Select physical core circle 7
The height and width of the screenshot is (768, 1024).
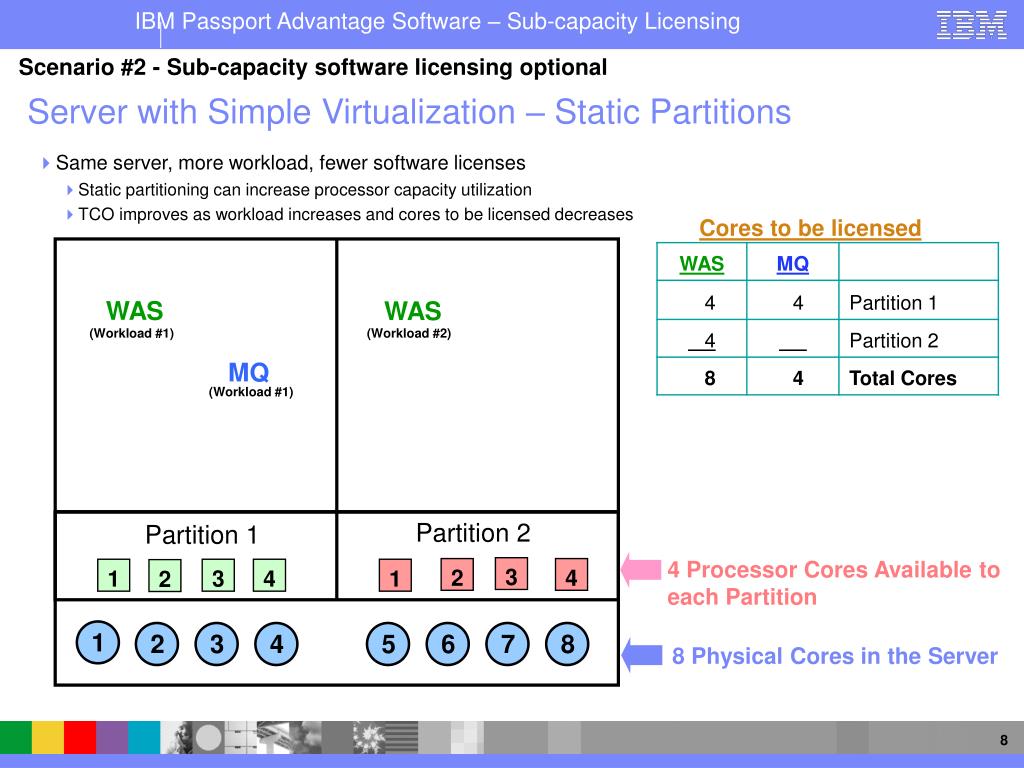[x=507, y=644]
